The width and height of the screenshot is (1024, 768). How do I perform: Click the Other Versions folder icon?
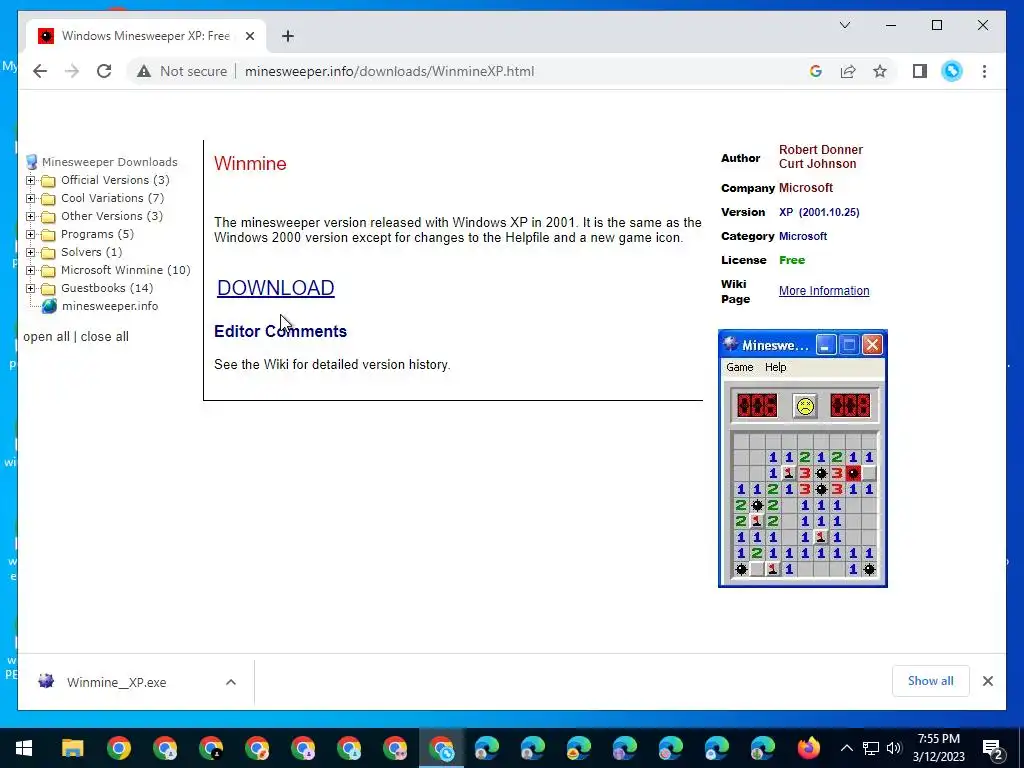pos(48,216)
